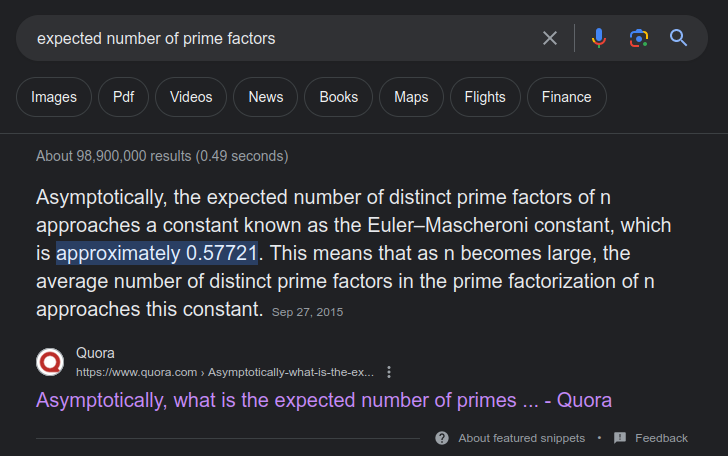Click About featured snippets link

click(x=521, y=438)
